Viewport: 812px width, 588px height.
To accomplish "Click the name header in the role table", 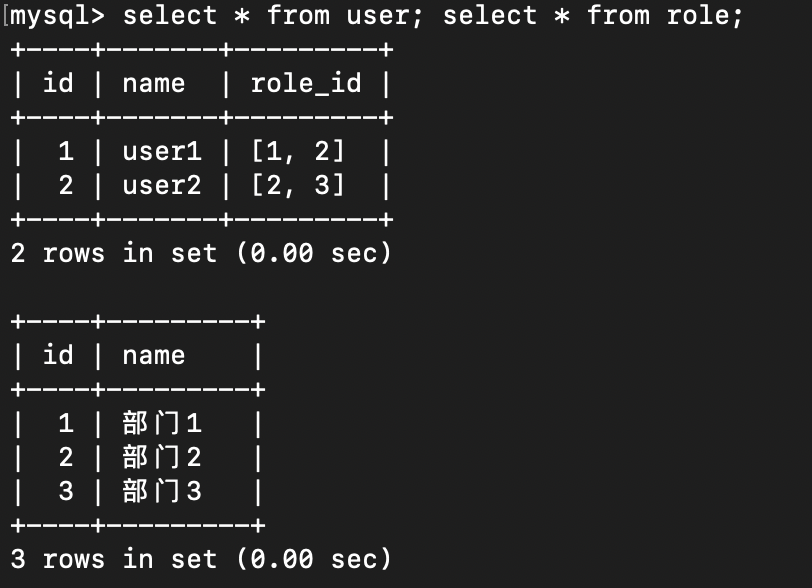I will [153, 355].
